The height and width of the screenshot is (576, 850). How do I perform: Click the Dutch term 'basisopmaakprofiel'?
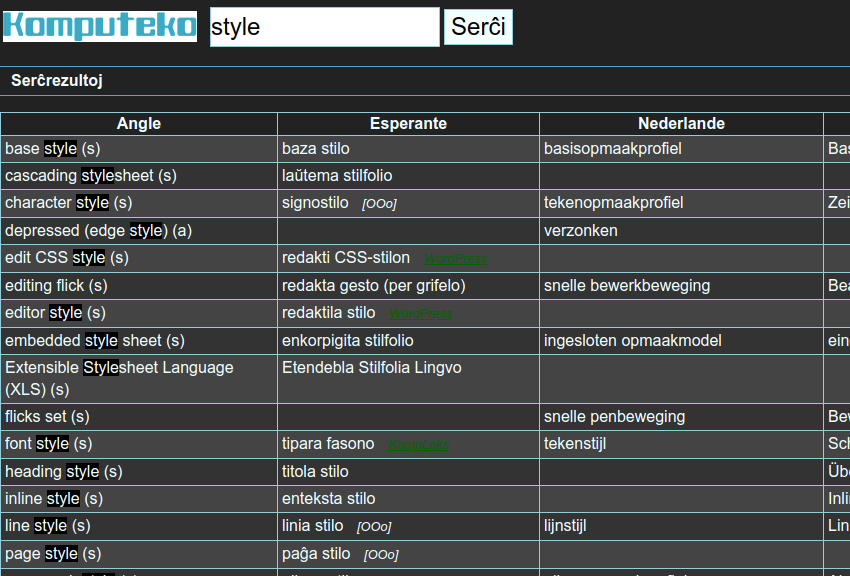tap(613, 148)
